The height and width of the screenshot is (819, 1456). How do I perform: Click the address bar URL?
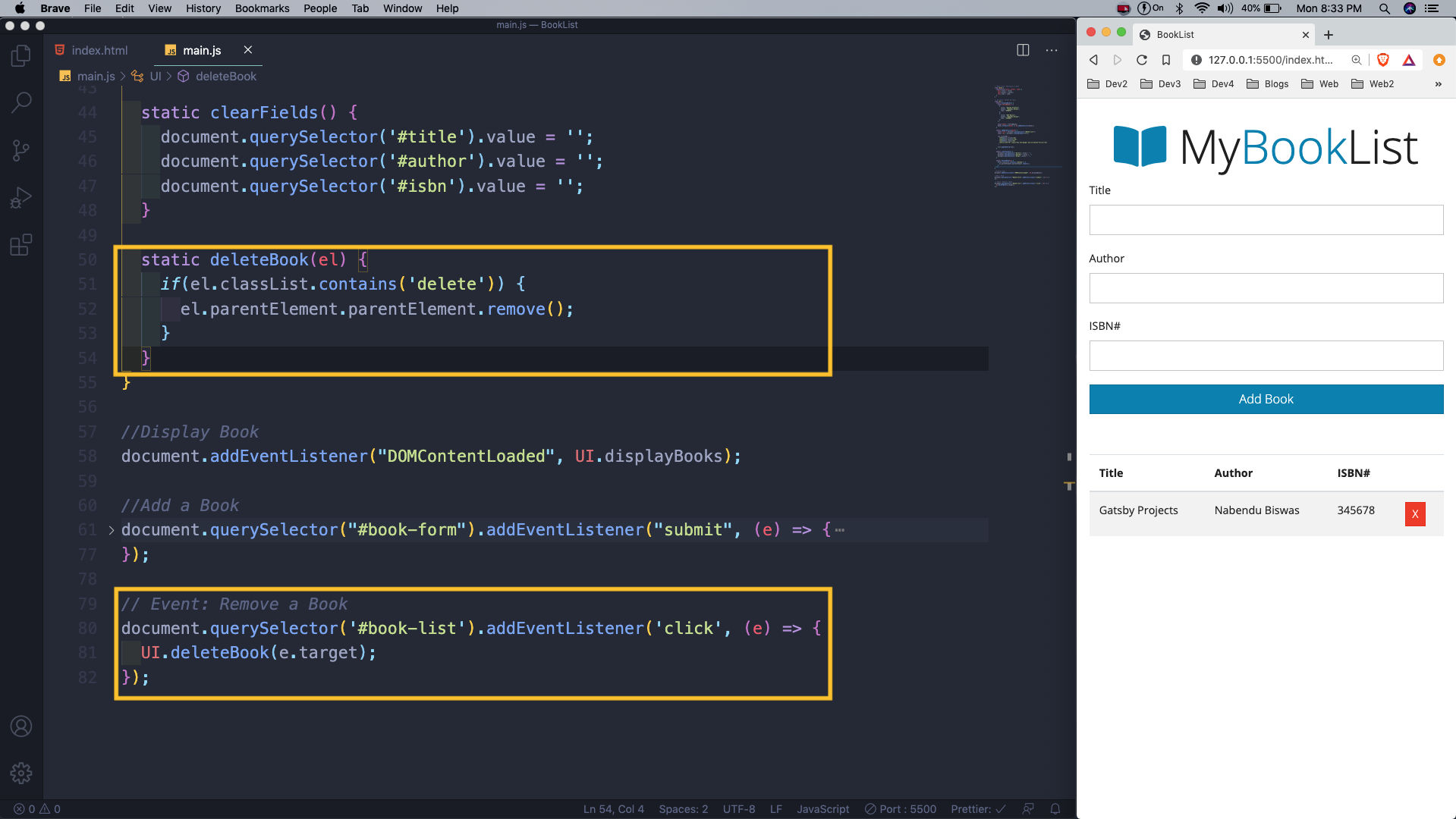tap(1270, 60)
